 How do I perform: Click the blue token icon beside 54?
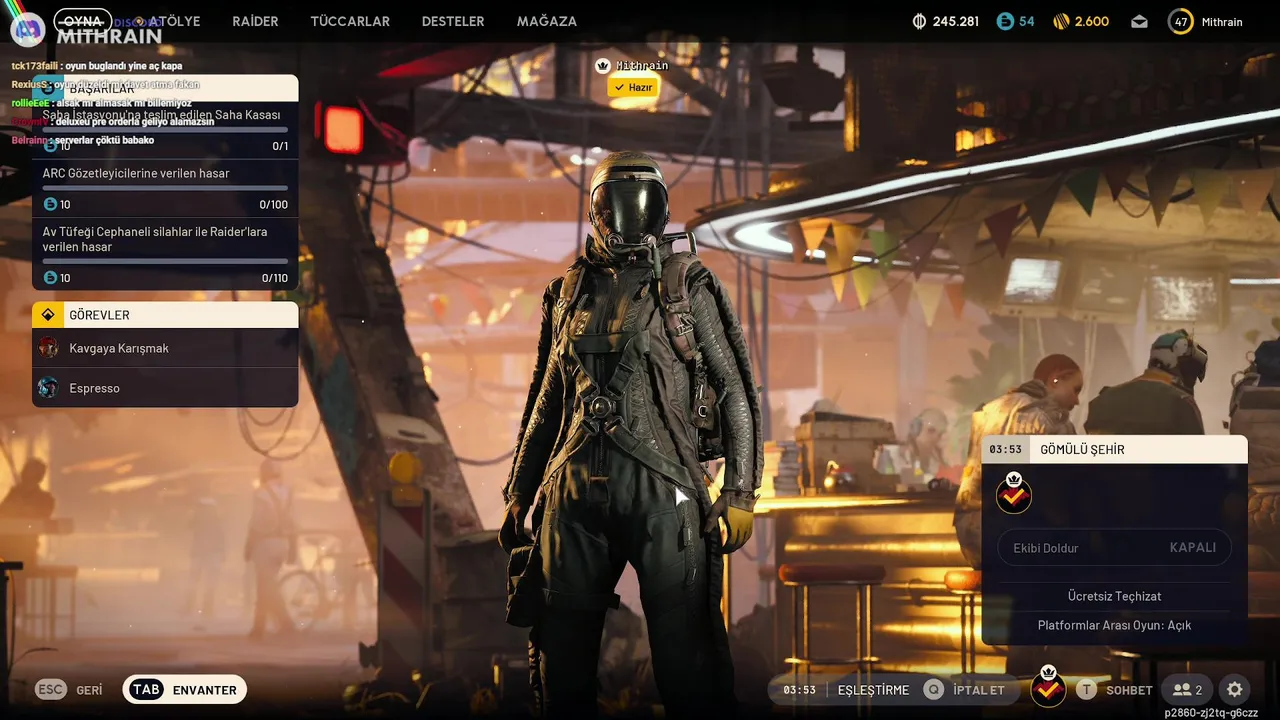pyautogui.click(x=1005, y=21)
